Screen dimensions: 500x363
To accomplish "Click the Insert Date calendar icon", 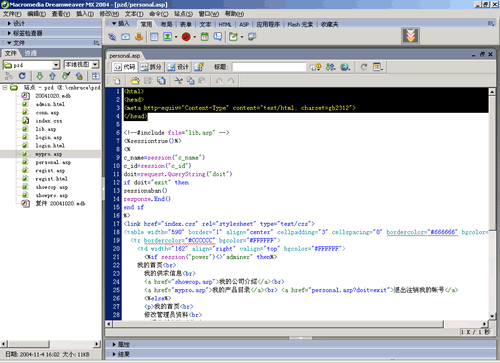I will (x=205, y=37).
